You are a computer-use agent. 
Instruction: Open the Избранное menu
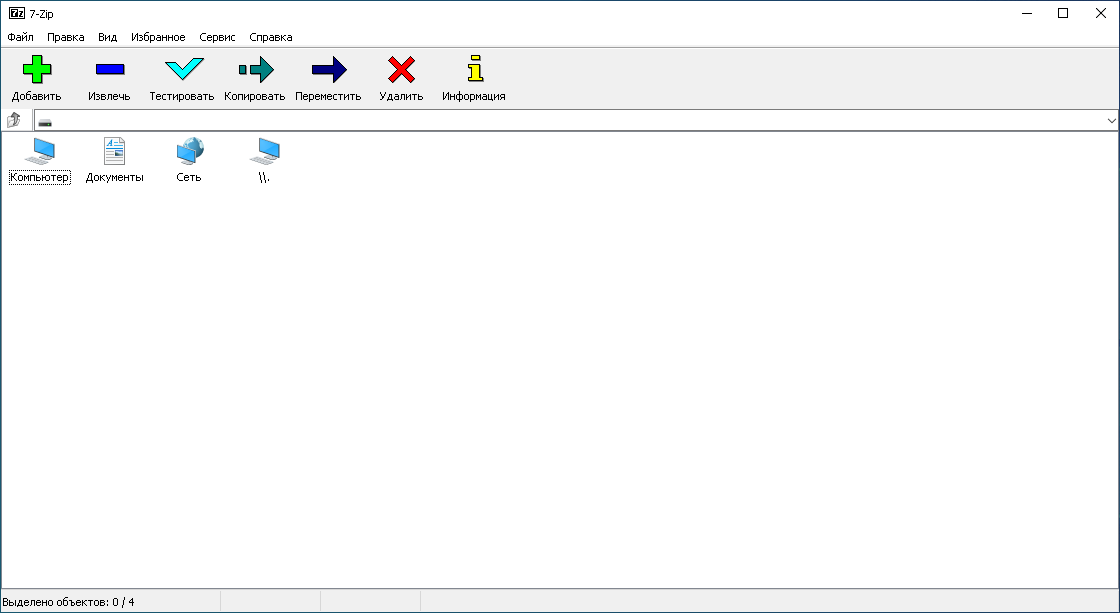[x=158, y=37]
